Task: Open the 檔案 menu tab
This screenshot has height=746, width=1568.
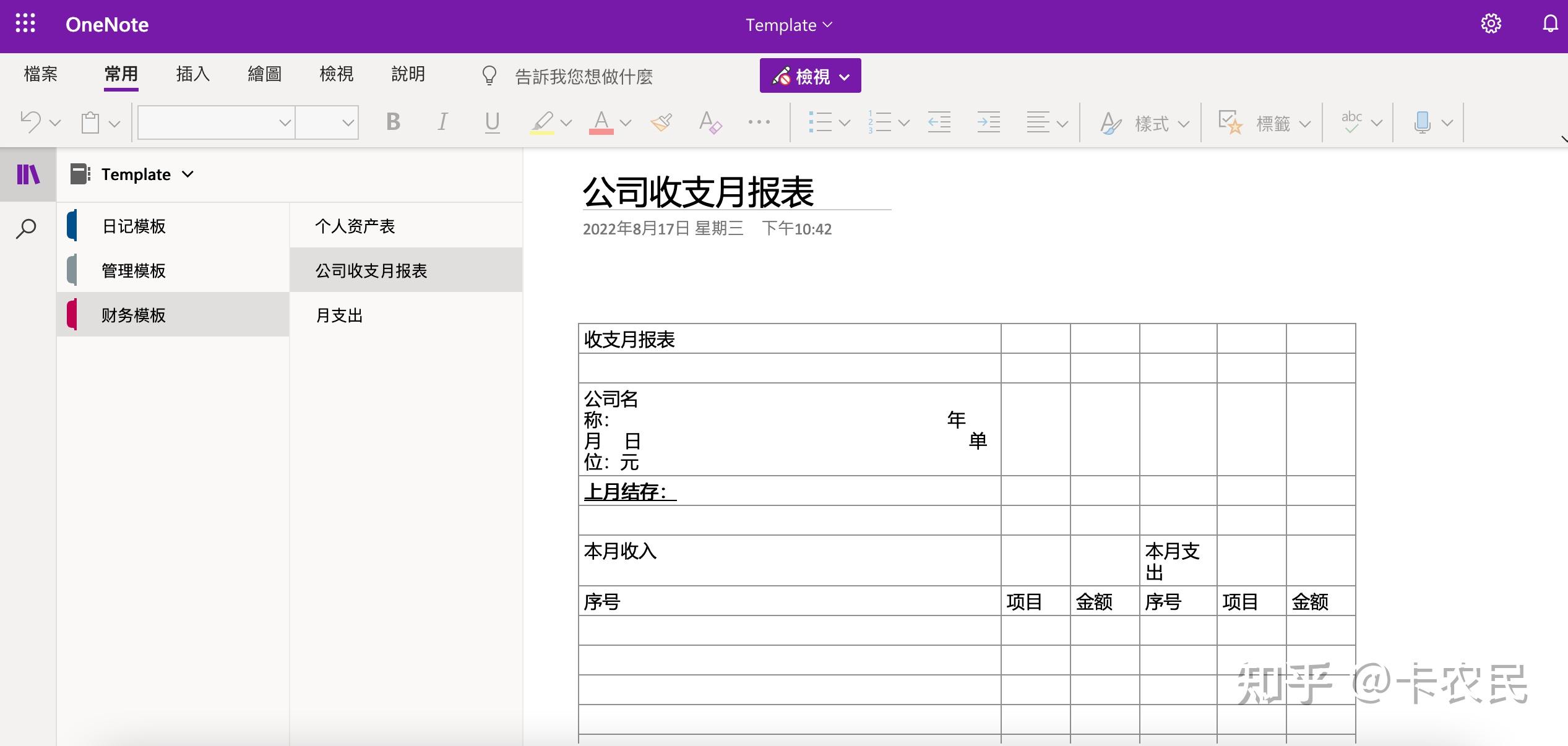Action: [x=41, y=74]
